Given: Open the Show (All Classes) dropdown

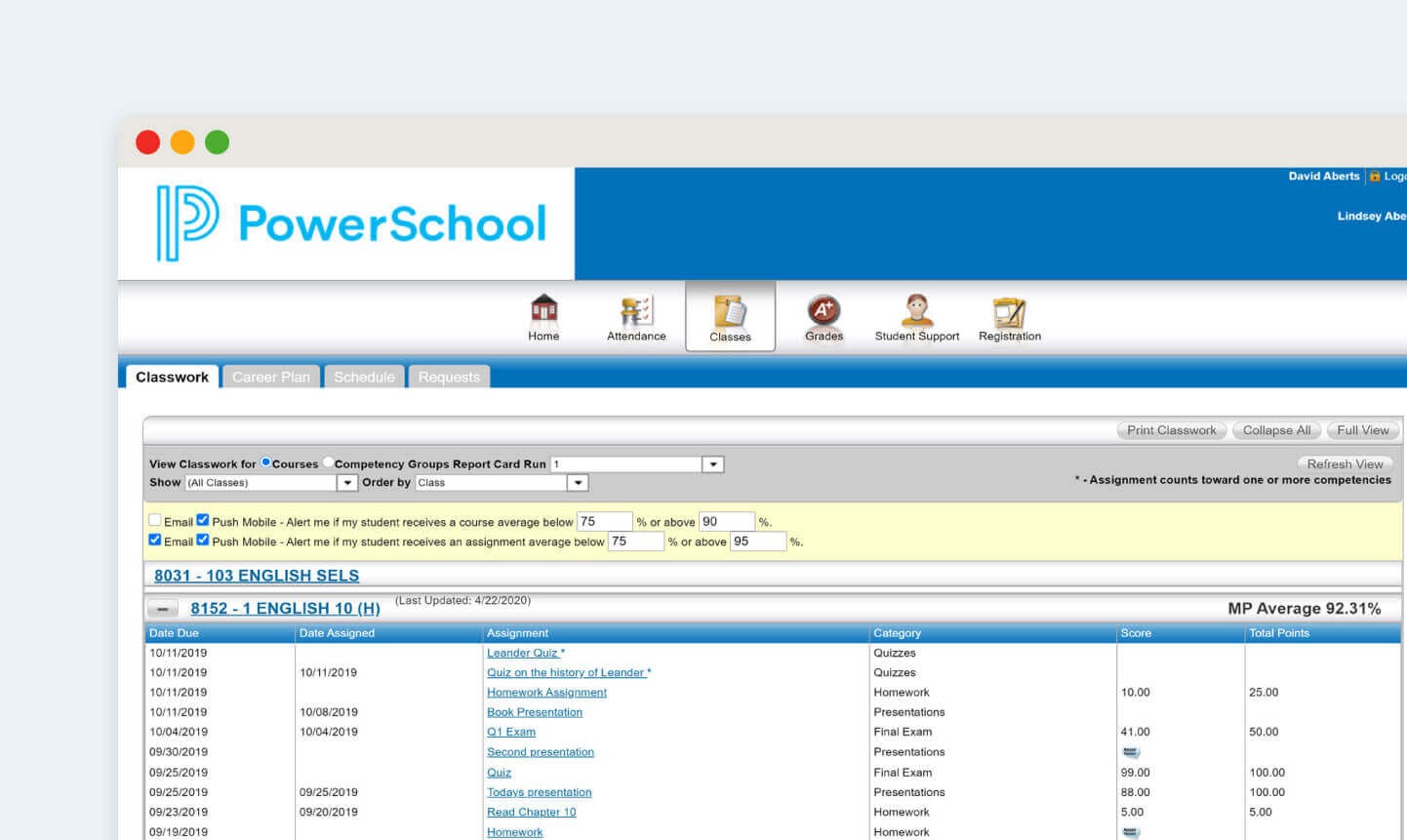Looking at the screenshot, I should 347,482.
